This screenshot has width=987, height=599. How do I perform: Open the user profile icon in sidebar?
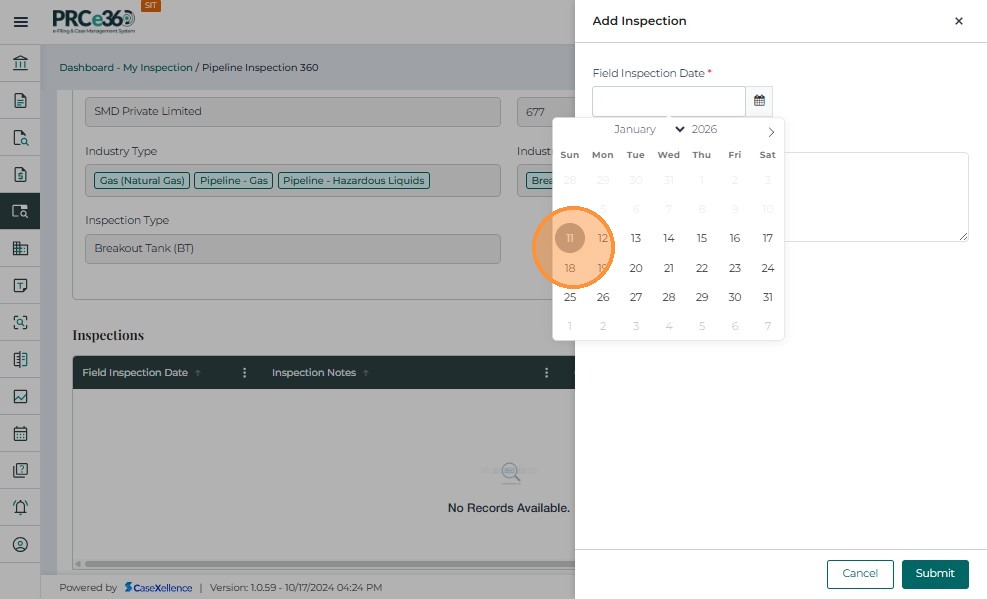[x=20, y=544]
